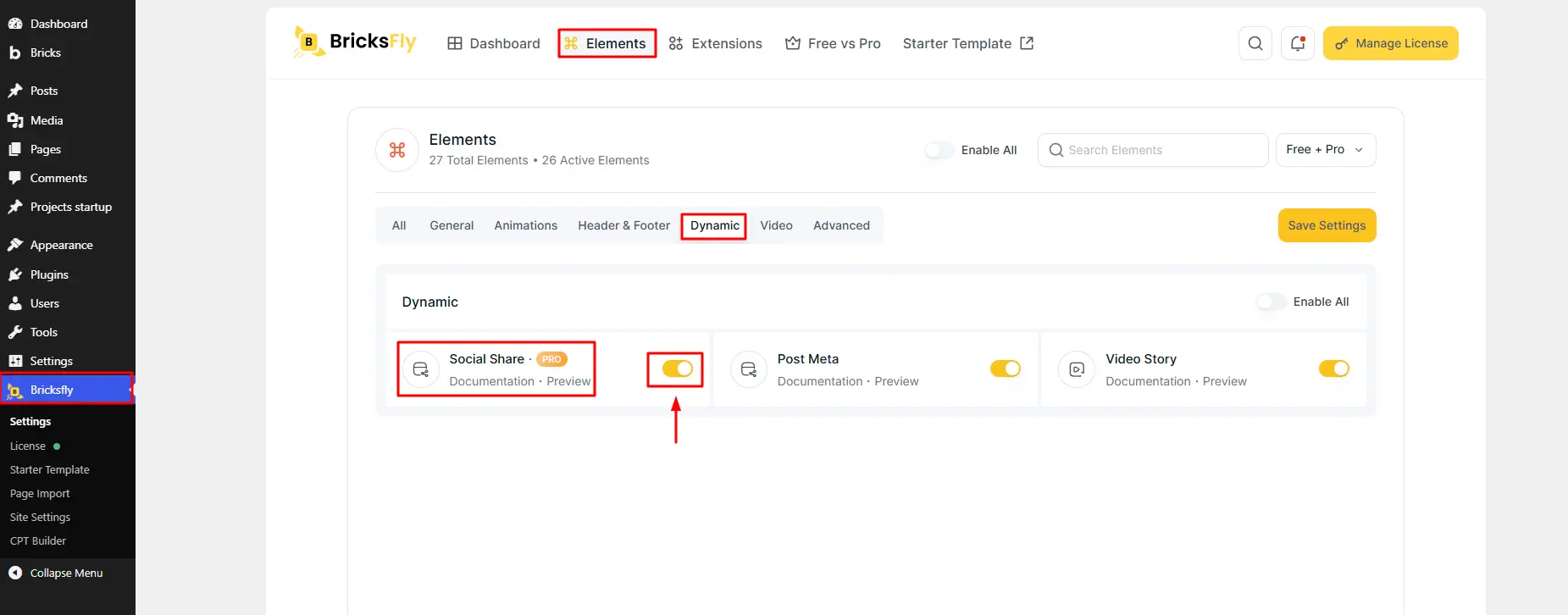Click the Bricksfly sidebar icon
Image resolution: width=1568 pixels, height=615 pixels.
15,390
